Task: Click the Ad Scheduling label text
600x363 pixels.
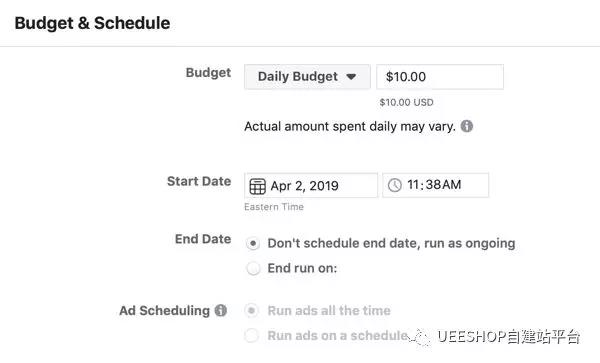Action: coord(165,311)
